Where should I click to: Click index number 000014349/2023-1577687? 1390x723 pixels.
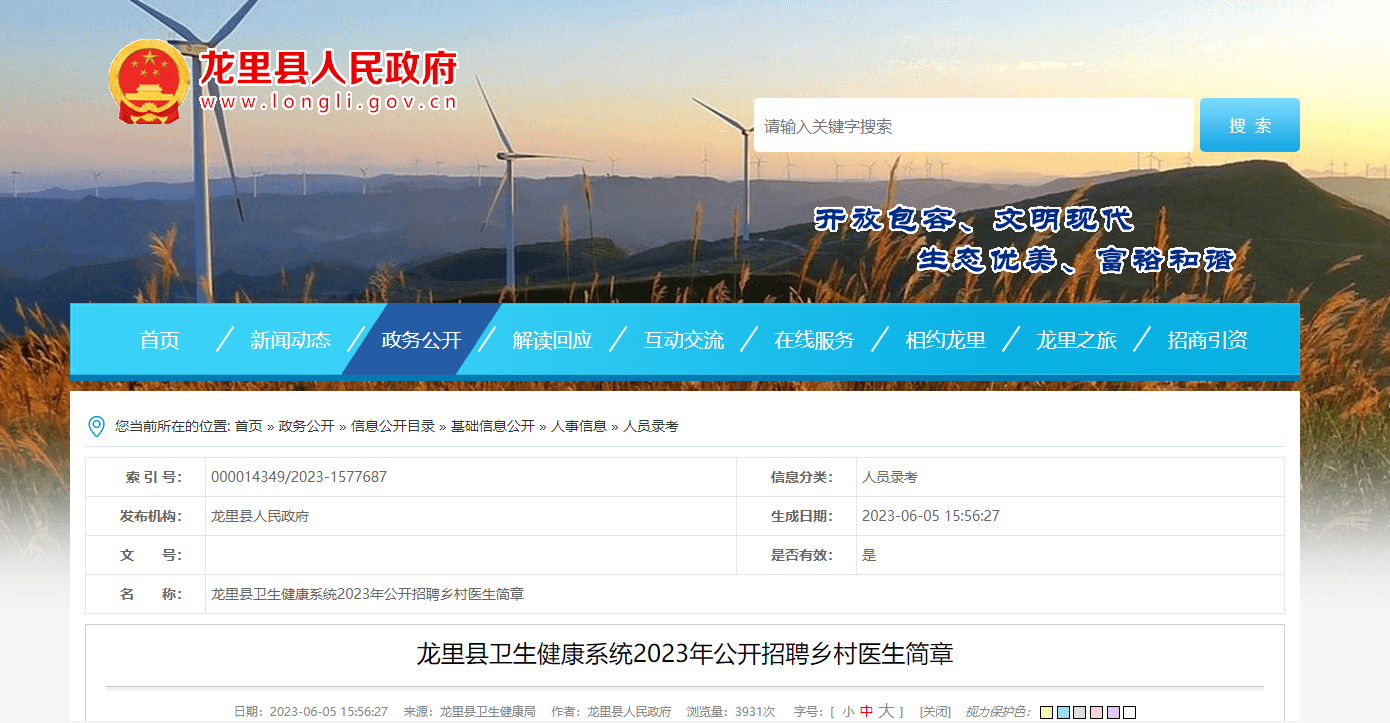point(299,477)
